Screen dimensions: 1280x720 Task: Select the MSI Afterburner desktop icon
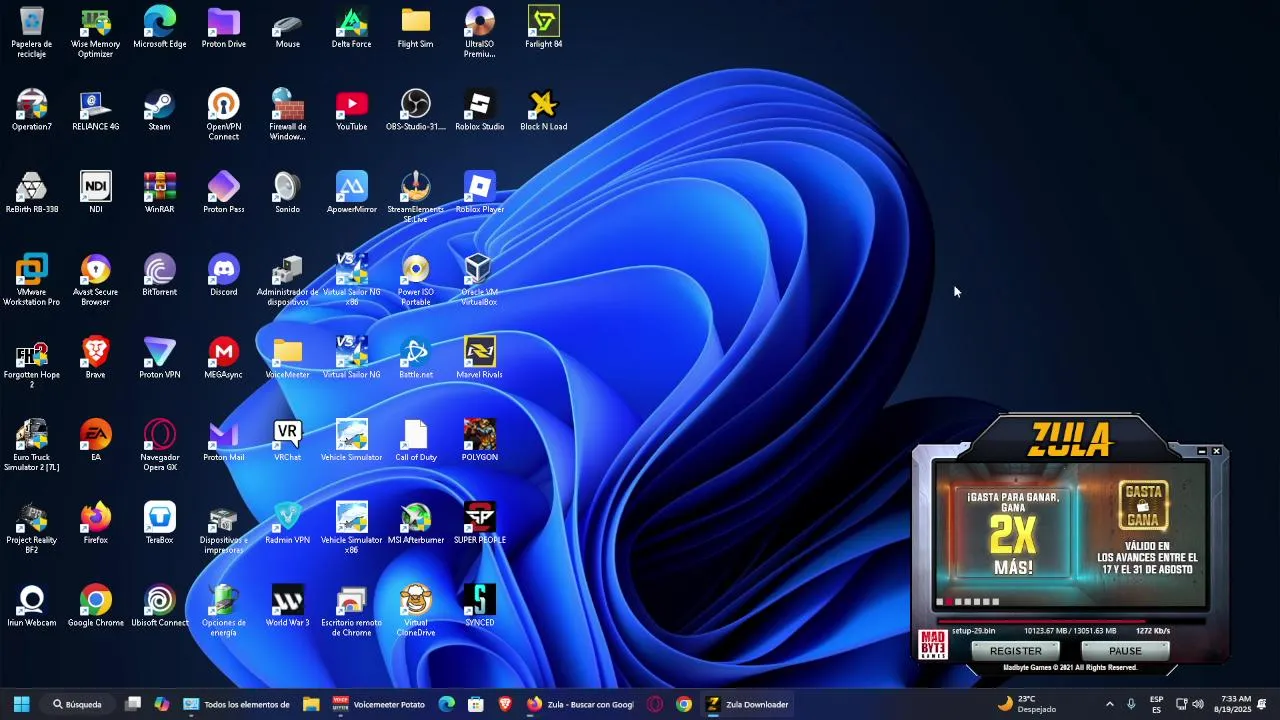tap(415, 523)
